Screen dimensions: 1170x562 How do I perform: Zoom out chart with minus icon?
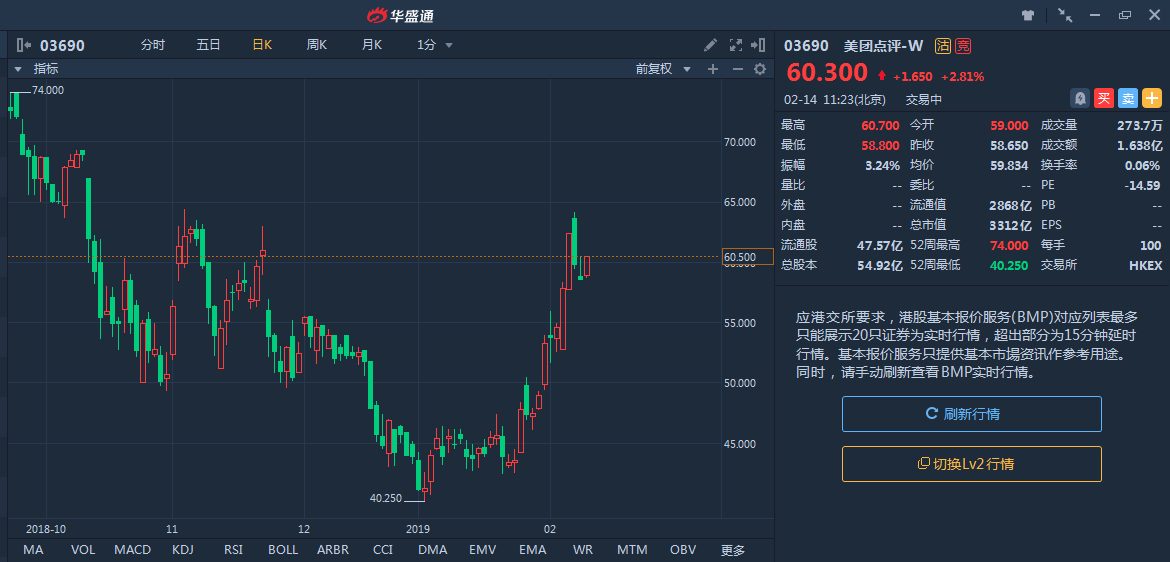coord(737,69)
